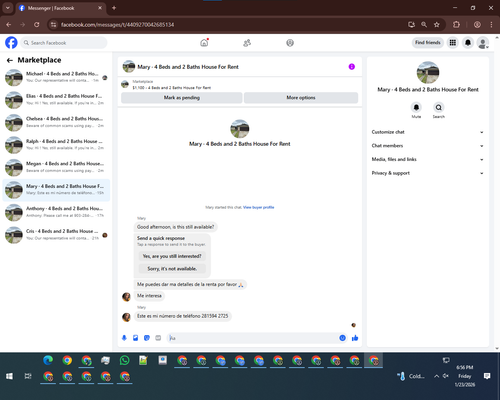
Task: Attach a photo with image icon
Action: (x=136, y=338)
